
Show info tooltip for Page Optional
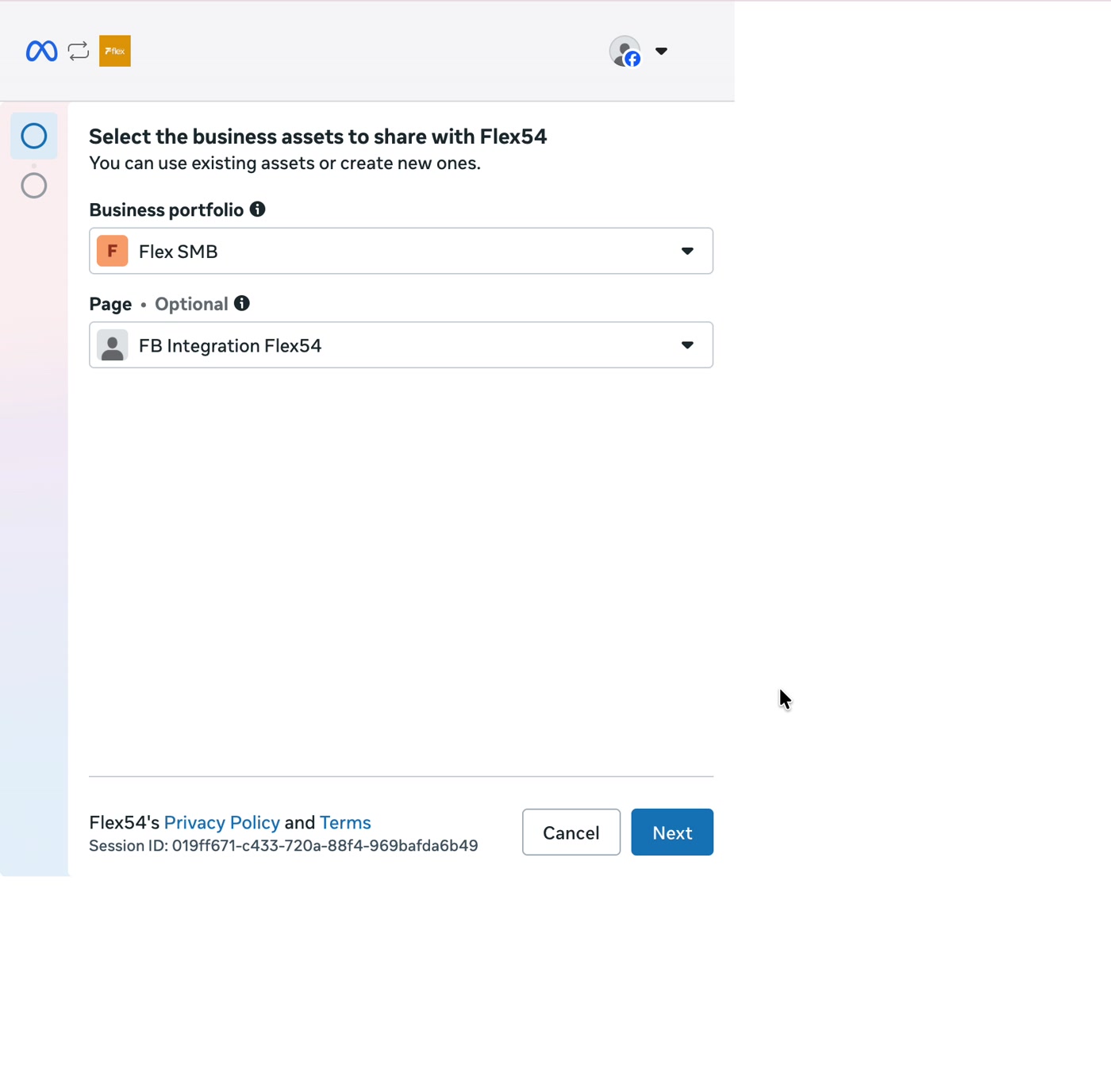click(x=242, y=303)
